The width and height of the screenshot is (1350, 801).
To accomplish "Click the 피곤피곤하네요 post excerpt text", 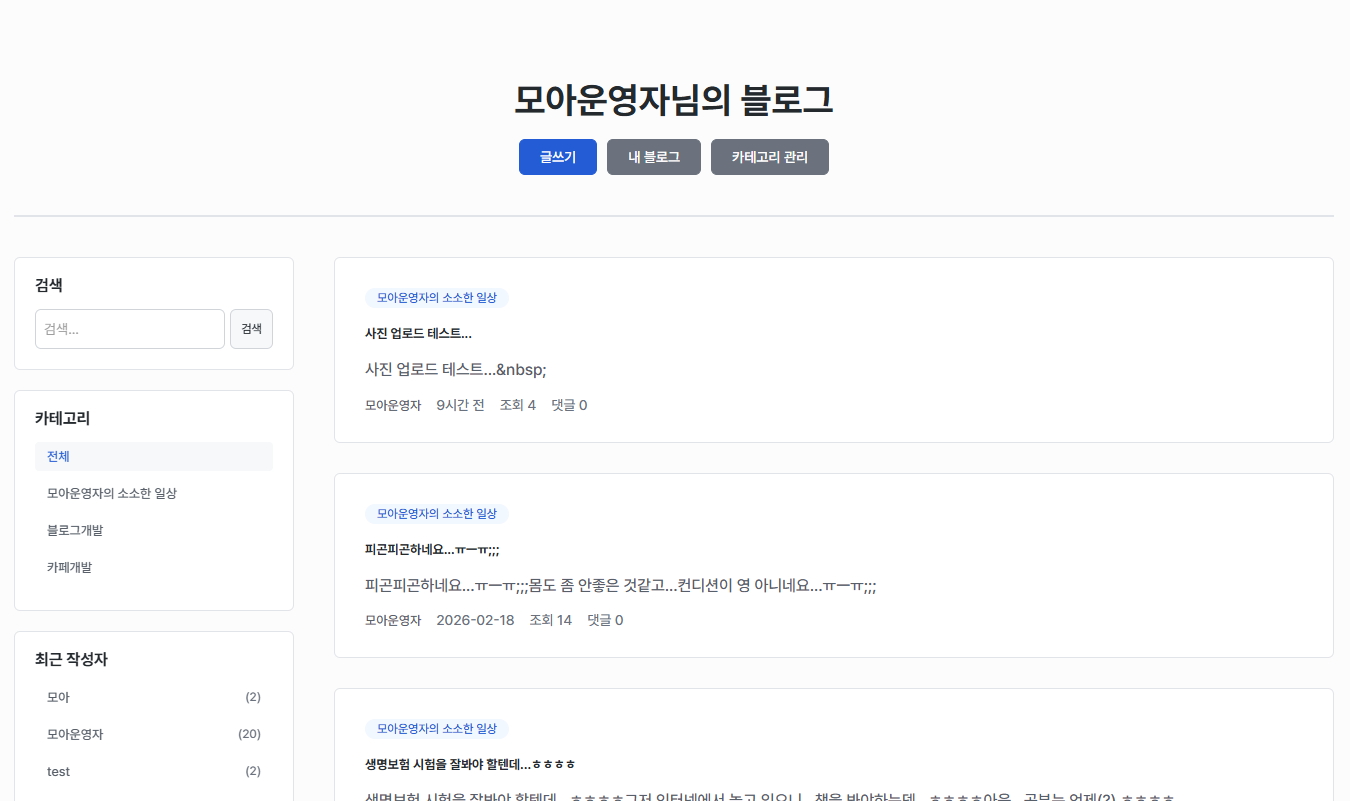I will [x=620, y=585].
